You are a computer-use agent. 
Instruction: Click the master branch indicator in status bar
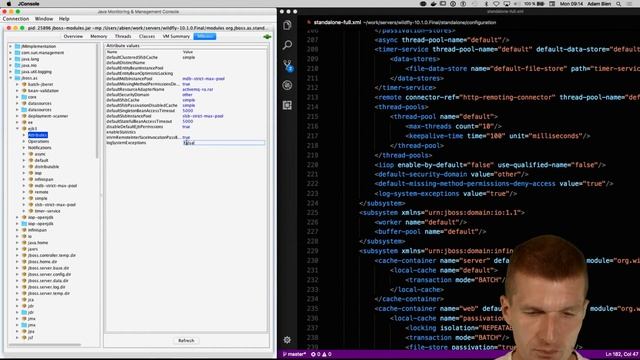tap(294, 354)
